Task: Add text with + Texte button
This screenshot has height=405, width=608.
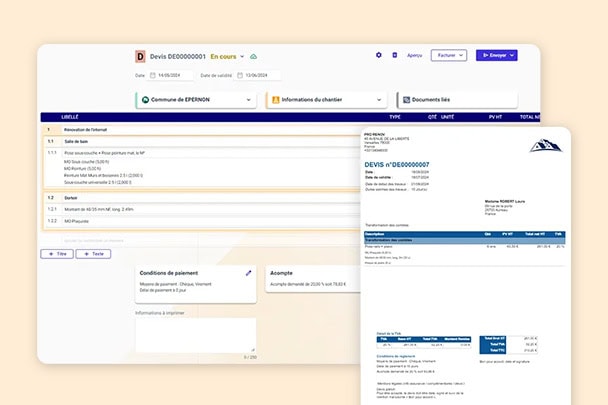Action: 93,254
